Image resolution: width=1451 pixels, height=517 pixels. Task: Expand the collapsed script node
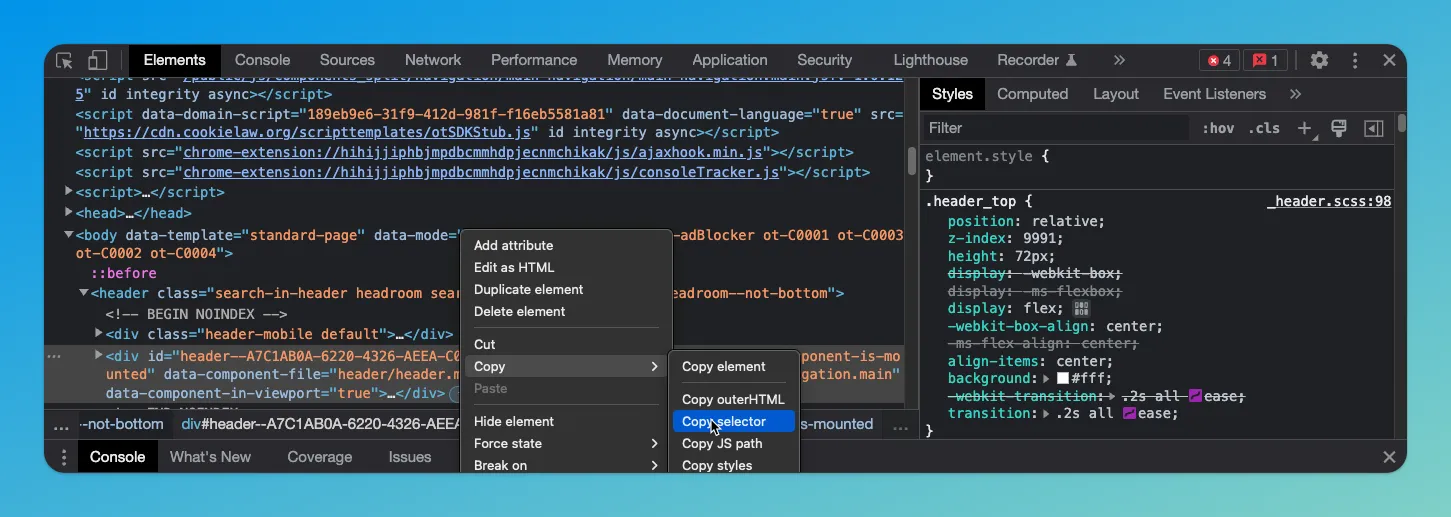pyautogui.click(x=69, y=191)
